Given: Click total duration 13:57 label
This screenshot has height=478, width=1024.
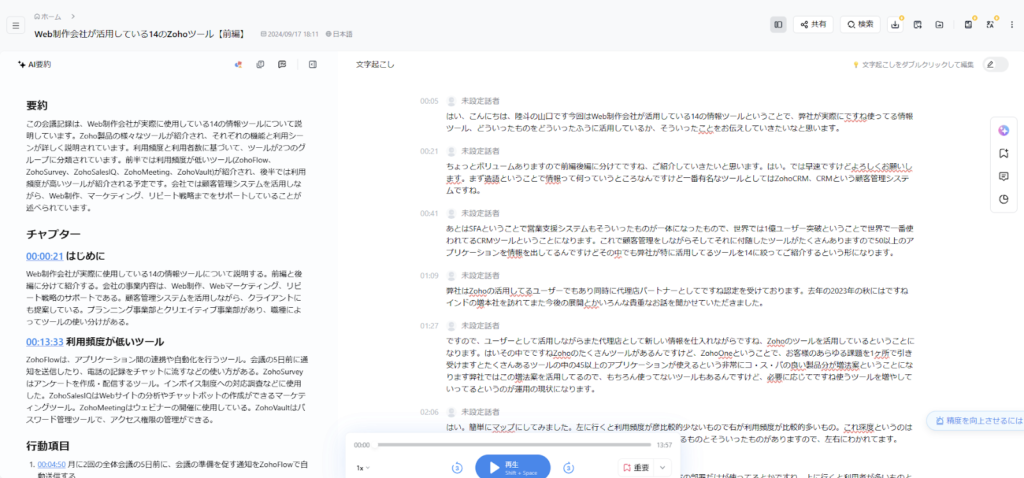Looking at the screenshot, I should pyautogui.click(x=664, y=445).
